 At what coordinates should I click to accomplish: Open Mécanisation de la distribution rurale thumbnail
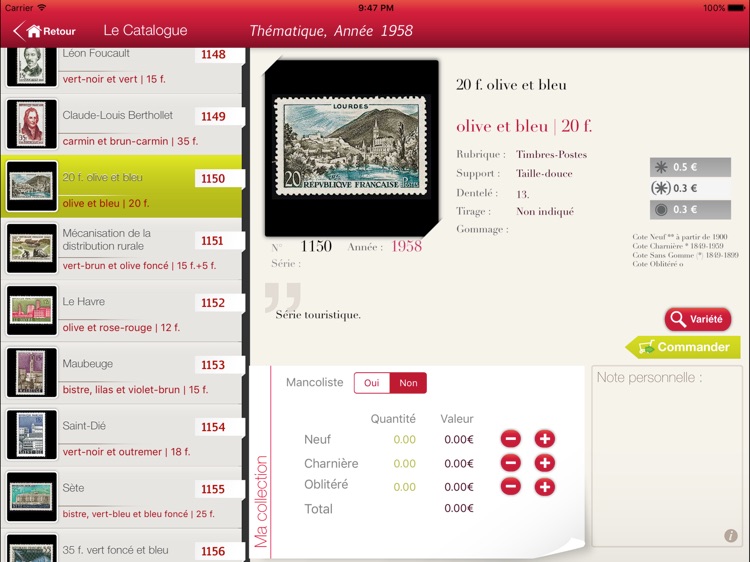[32, 248]
